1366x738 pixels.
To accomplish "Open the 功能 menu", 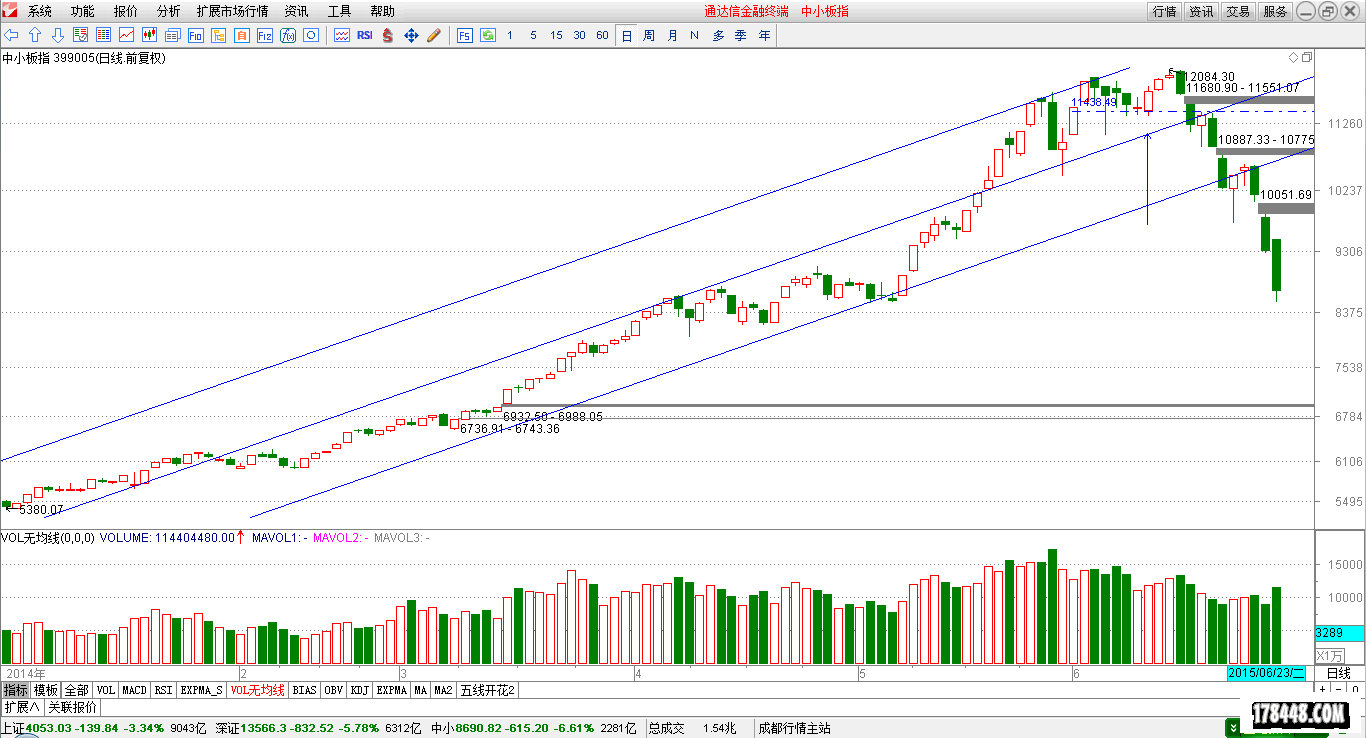I will click(x=83, y=11).
